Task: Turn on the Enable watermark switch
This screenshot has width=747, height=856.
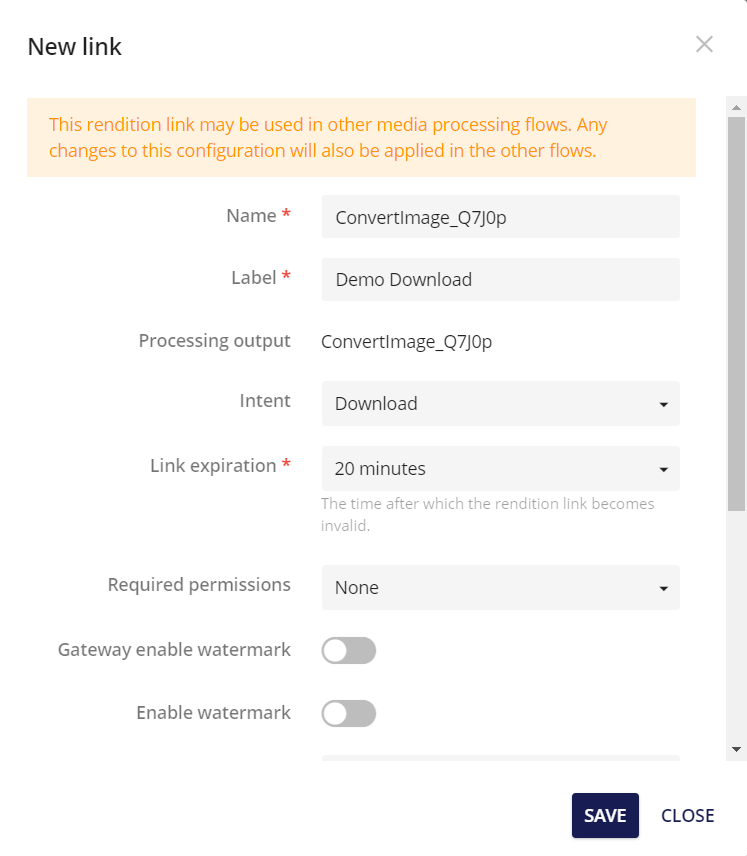Action: coord(348,713)
